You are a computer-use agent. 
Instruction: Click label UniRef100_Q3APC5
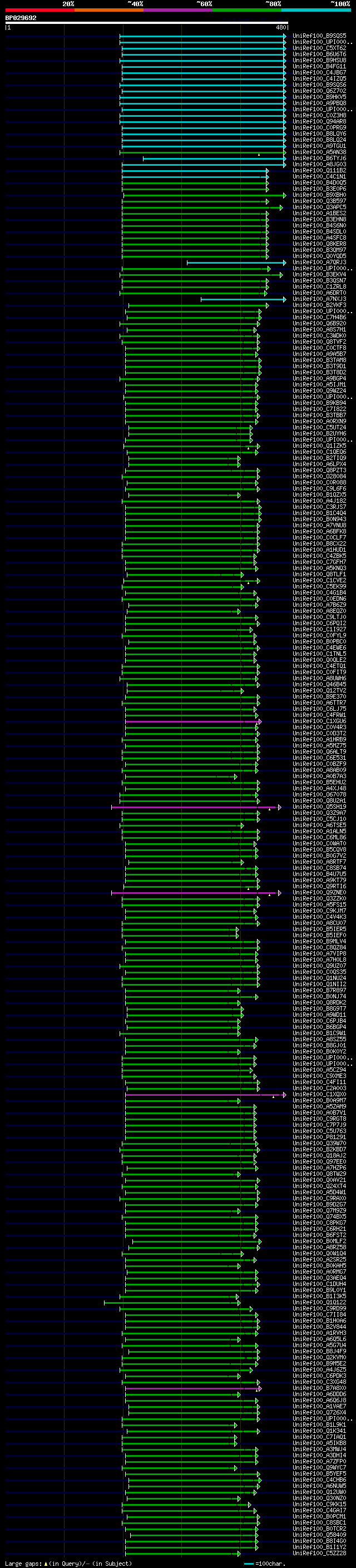pos(319,207)
